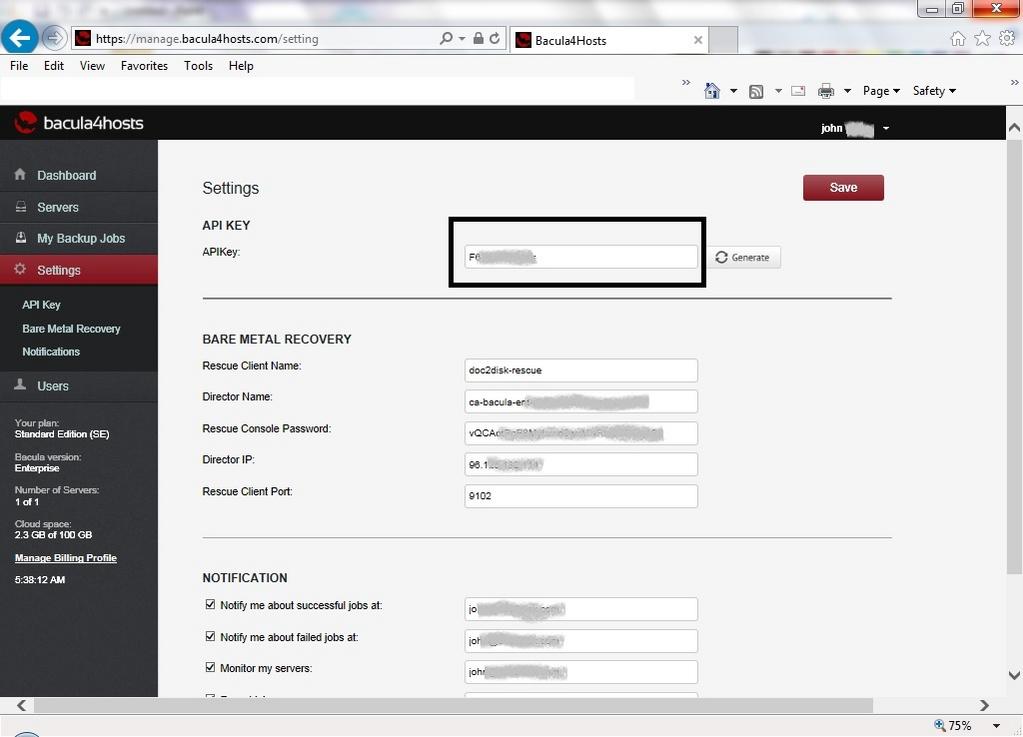The height and width of the screenshot is (737, 1023).
Task: Open the Safety dropdown in command bar
Action: (934, 91)
